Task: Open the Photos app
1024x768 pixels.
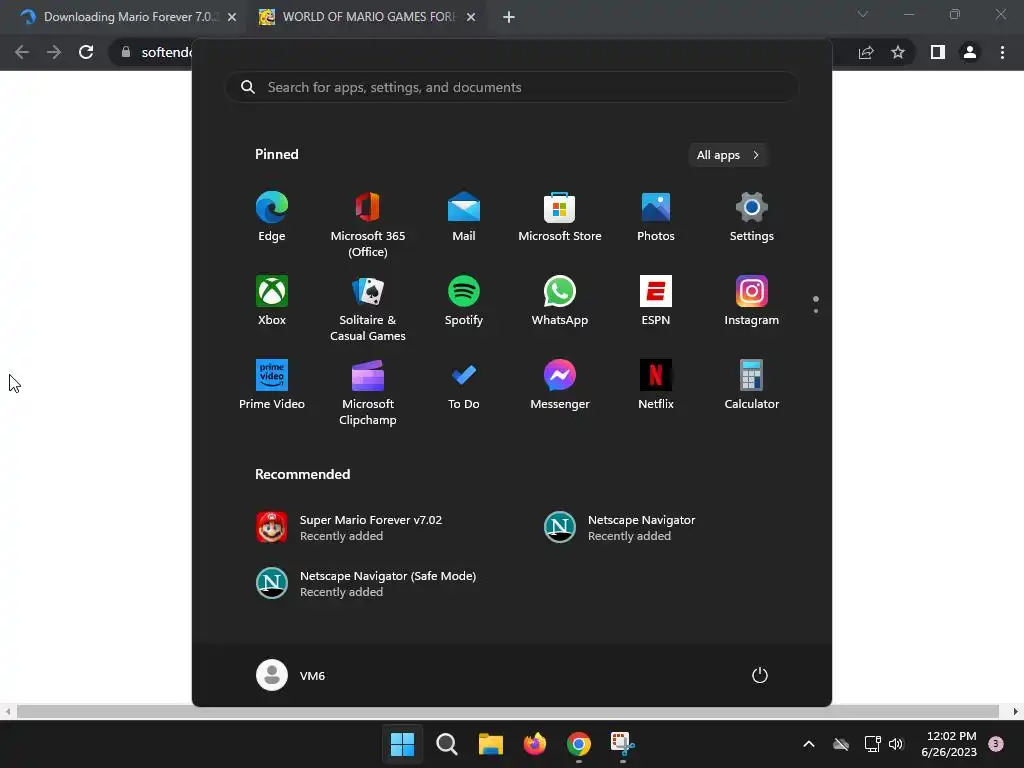Action: [656, 217]
